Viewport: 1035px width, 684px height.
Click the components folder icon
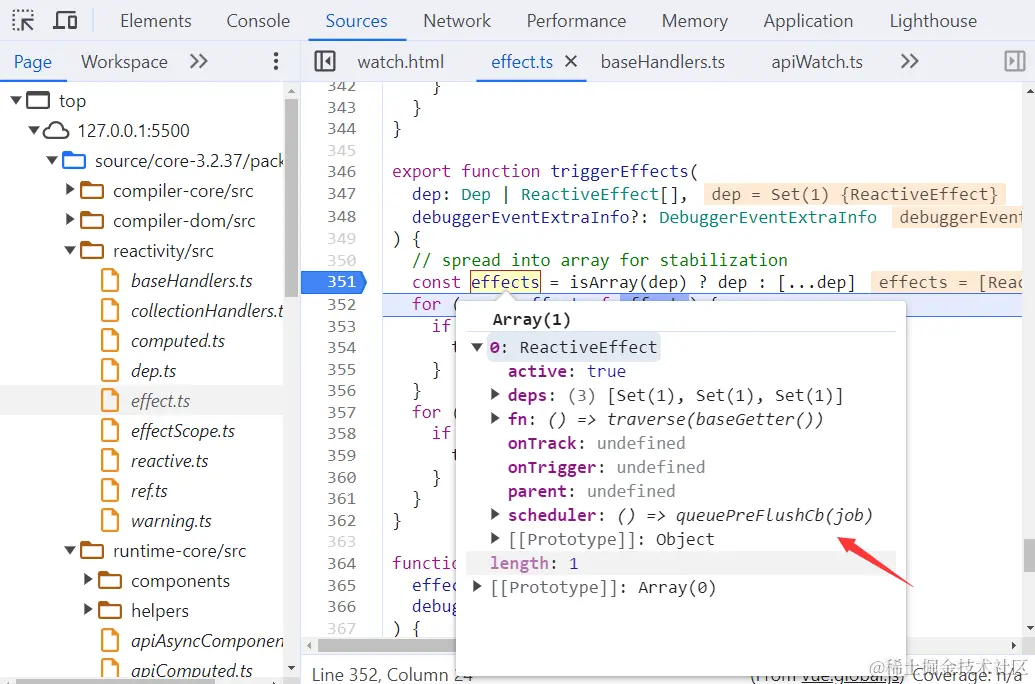coord(110,581)
